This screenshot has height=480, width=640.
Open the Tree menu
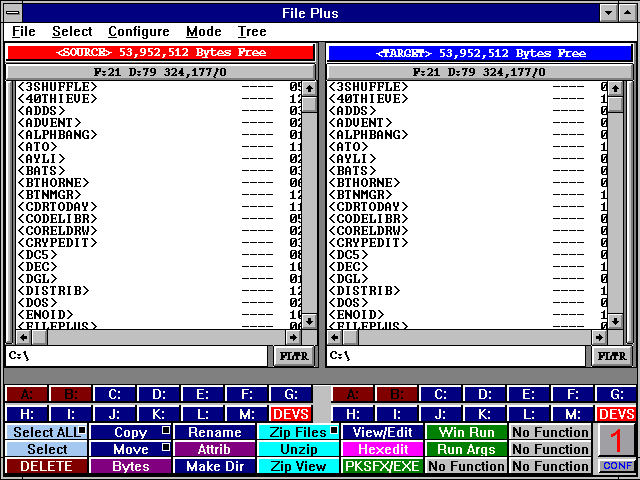tap(252, 32)
